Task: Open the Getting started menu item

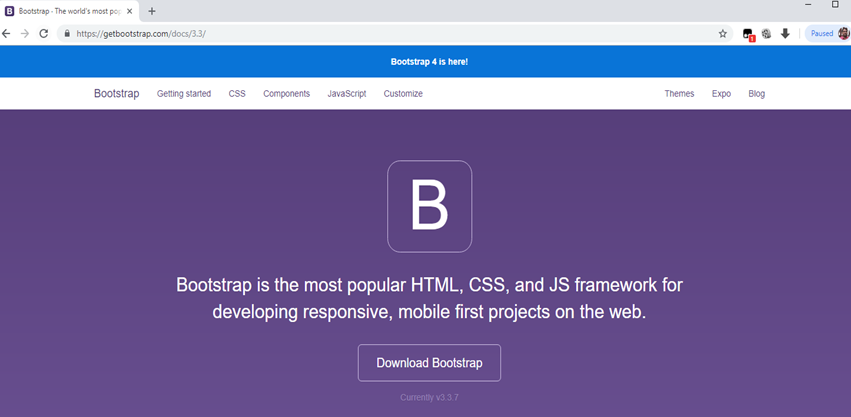Action: [184, 93]
